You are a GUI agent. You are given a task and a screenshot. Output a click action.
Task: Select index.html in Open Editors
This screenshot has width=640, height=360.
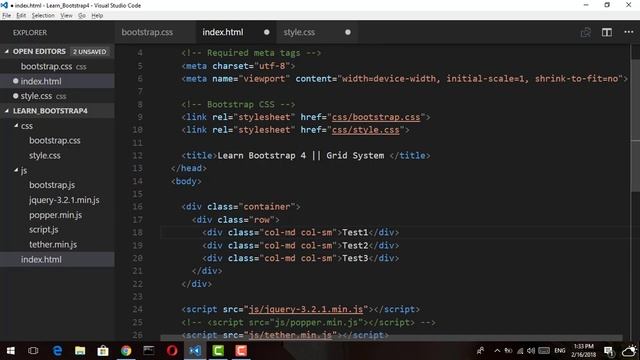[x=57, y=81]
